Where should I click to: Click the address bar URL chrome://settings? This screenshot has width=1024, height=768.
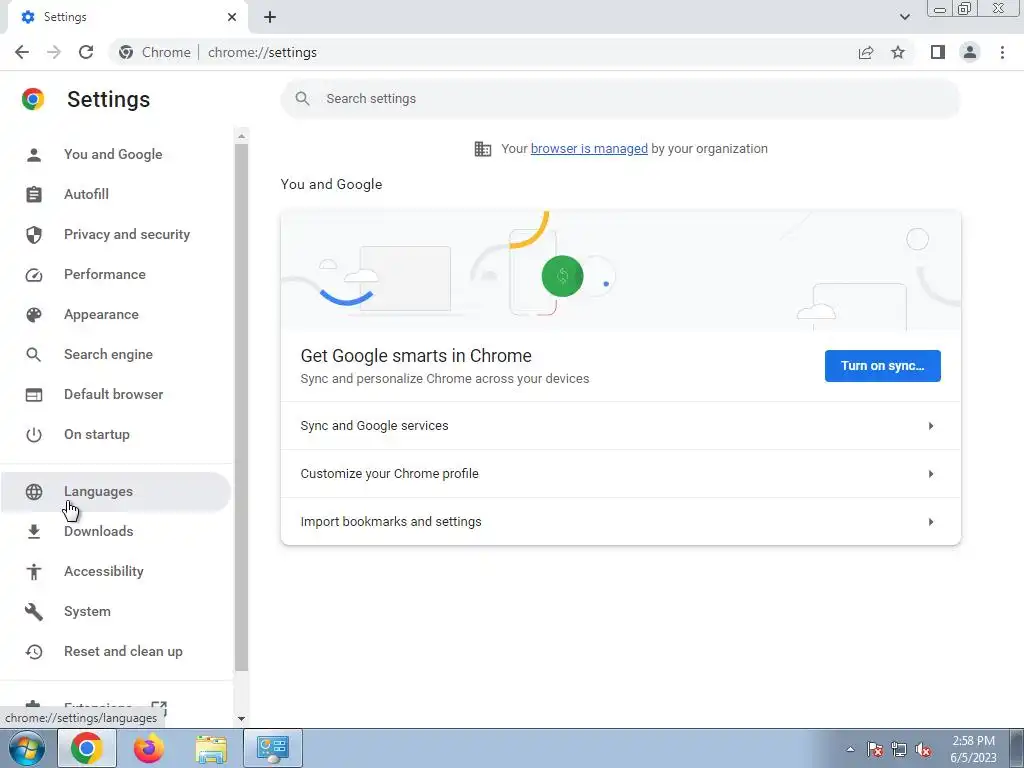[263, 52]
